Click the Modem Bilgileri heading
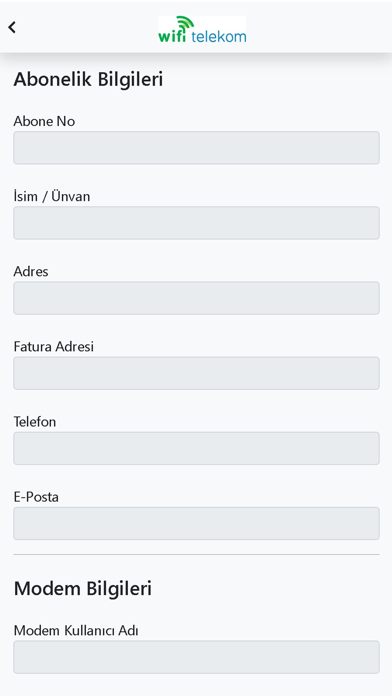The image size is (392, 696). pyautogui.click(x=83, y=589)
